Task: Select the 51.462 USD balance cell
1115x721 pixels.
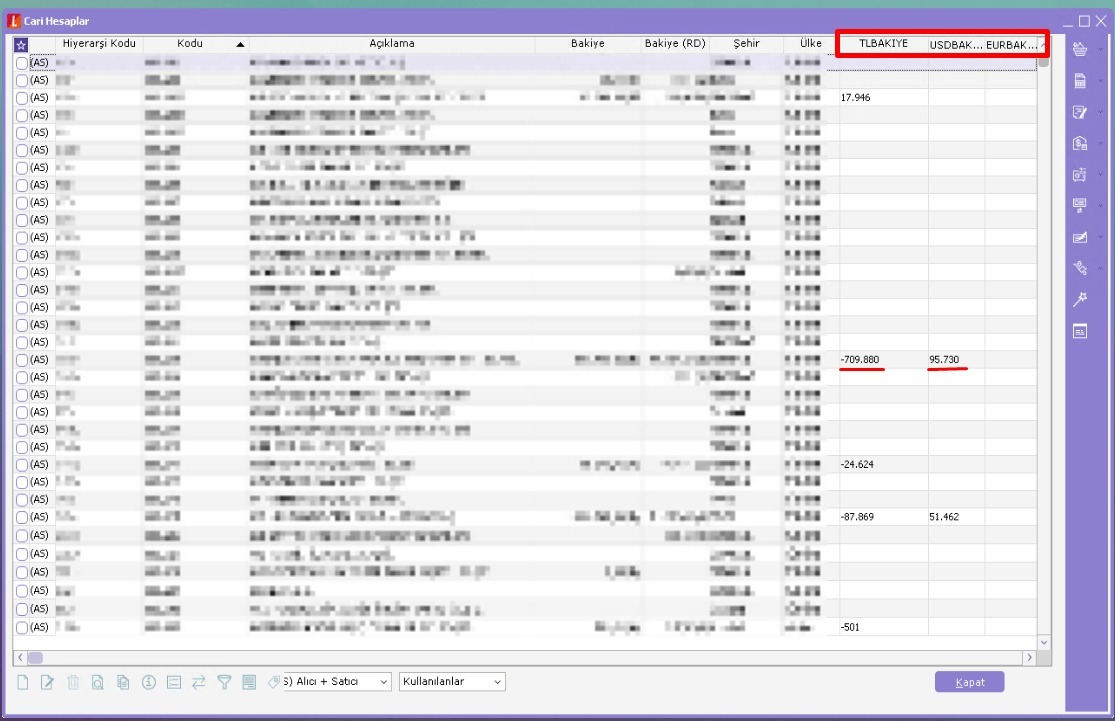Action: (x=956, y=517)
